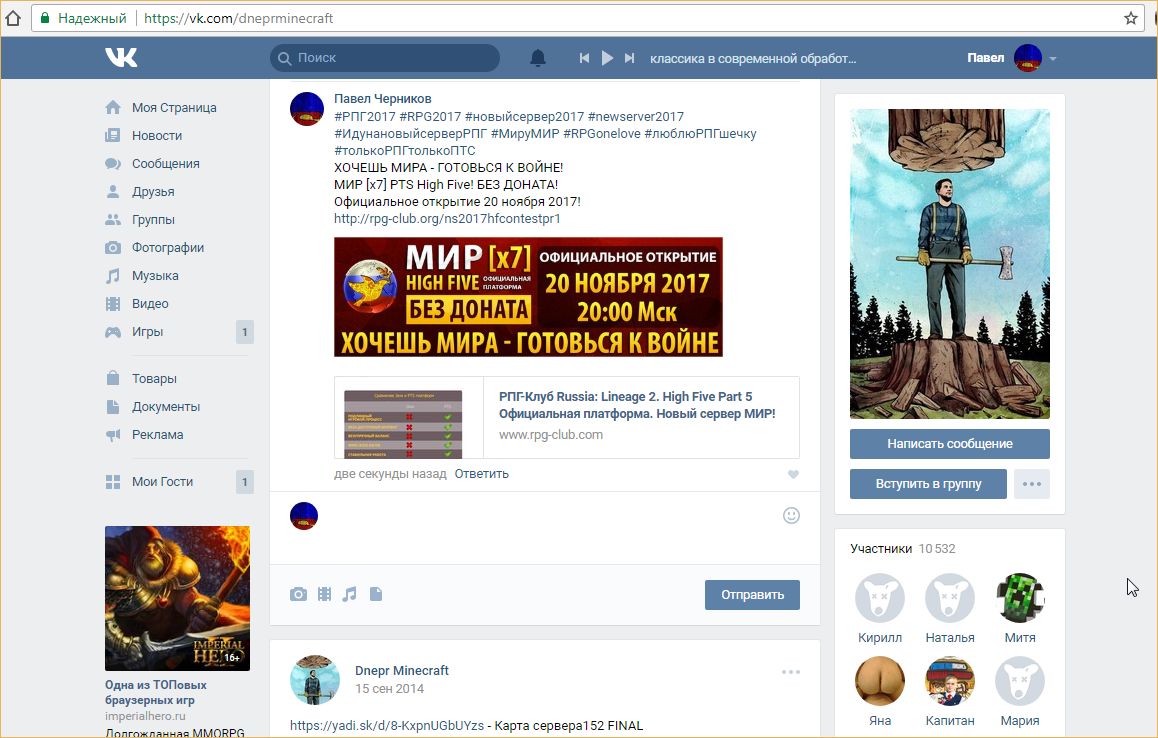The image size is (1158, 738).
Task: Open Реклама section
Action: click(157, 434)
